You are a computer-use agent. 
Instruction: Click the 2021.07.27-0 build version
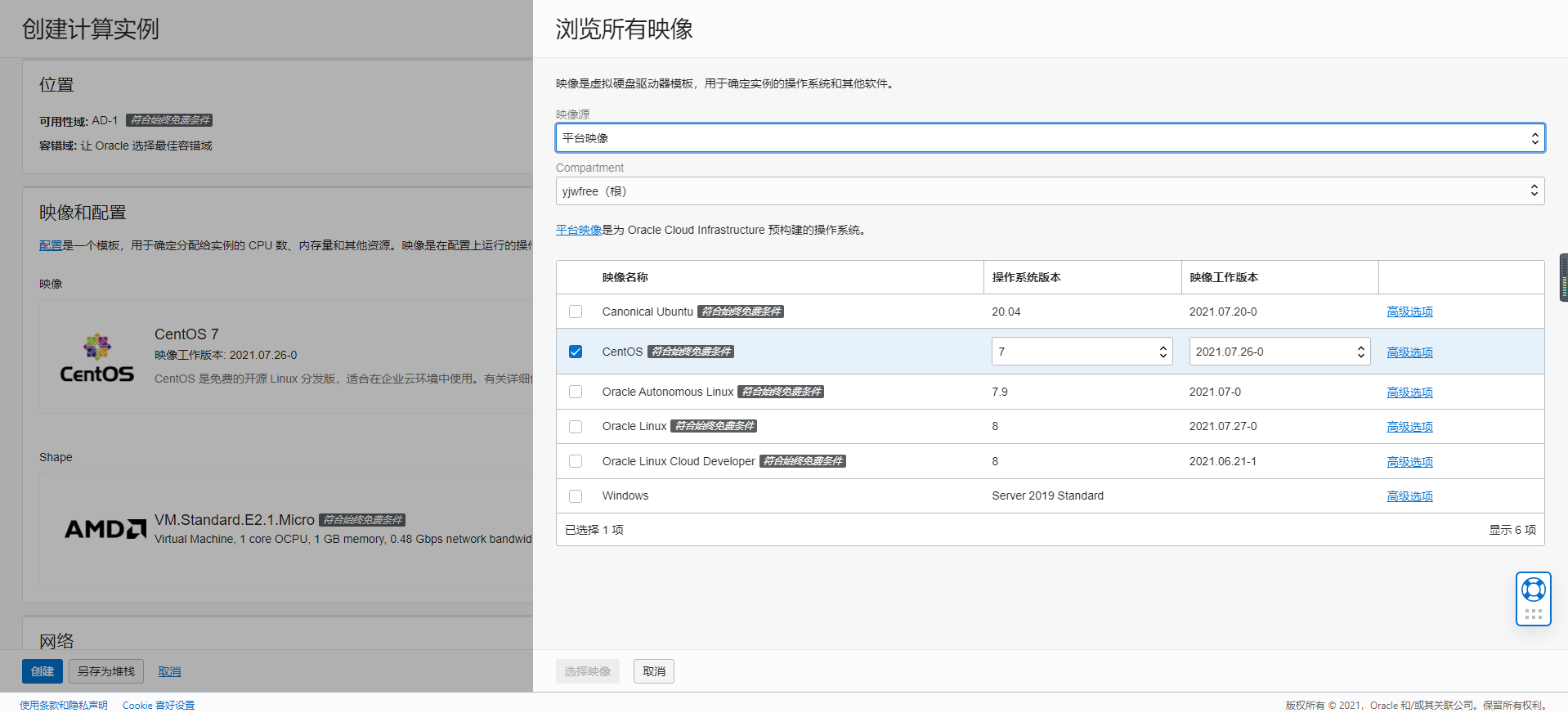(1223, 426)
